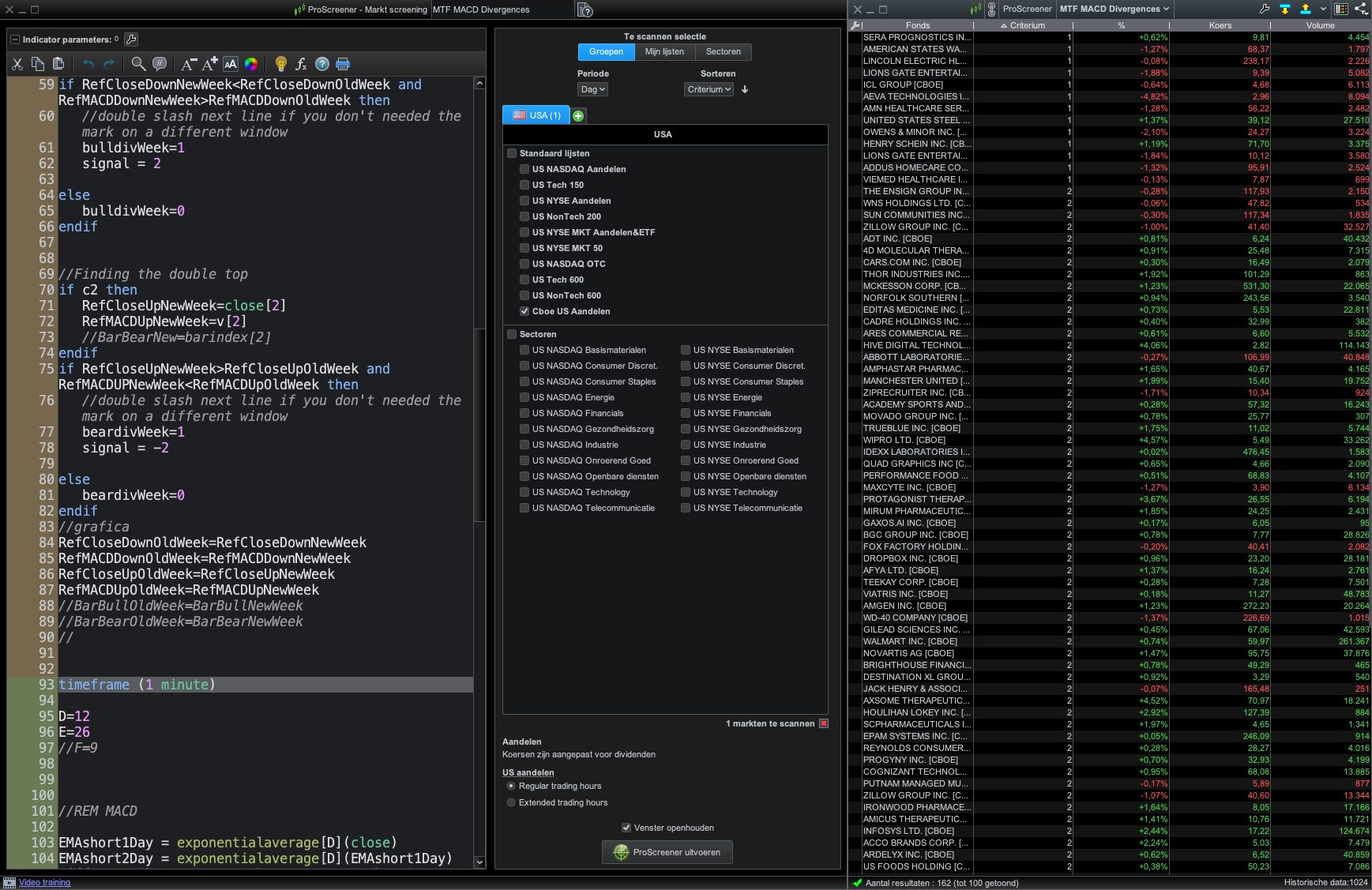Check the US Tech 150 checkbox
1372x890 pixels.
(524, 185)
